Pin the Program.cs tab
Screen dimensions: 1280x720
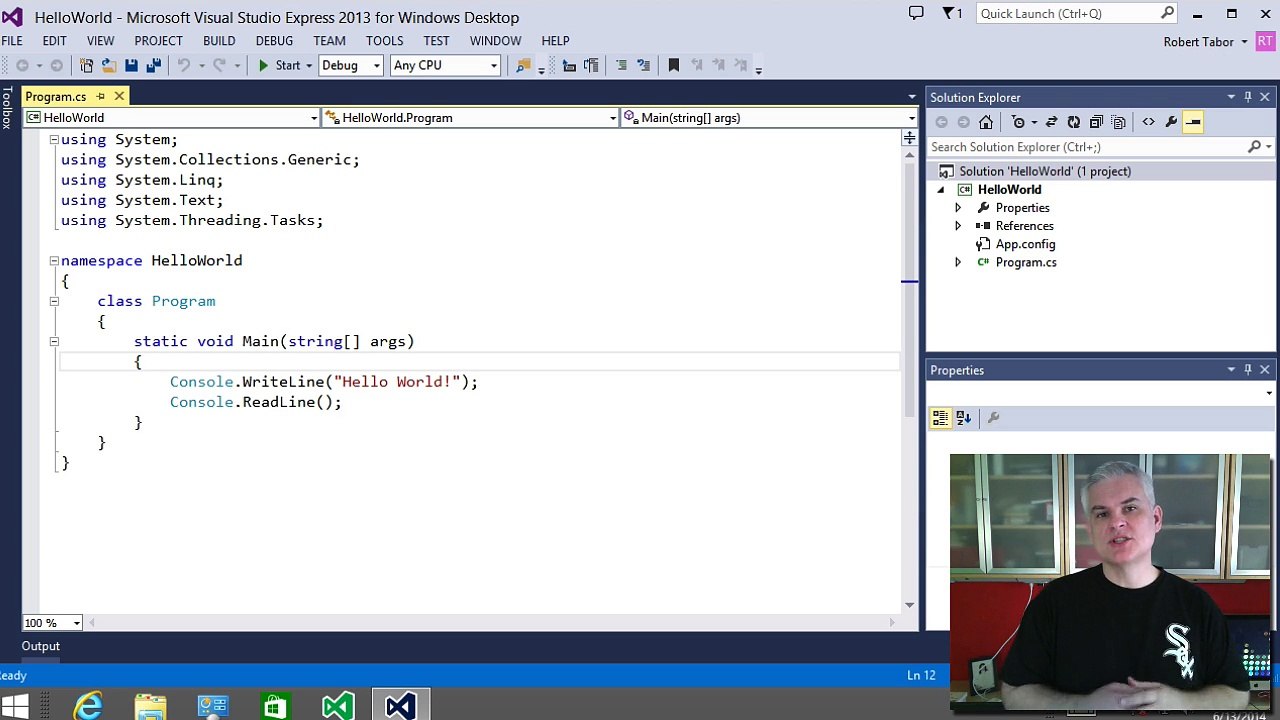tap(100, 96)
